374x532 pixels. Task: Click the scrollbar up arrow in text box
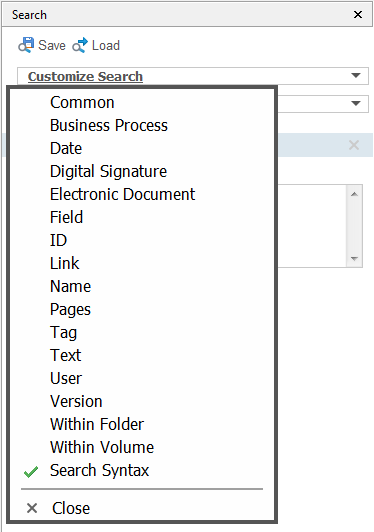(x=355, y=194)
